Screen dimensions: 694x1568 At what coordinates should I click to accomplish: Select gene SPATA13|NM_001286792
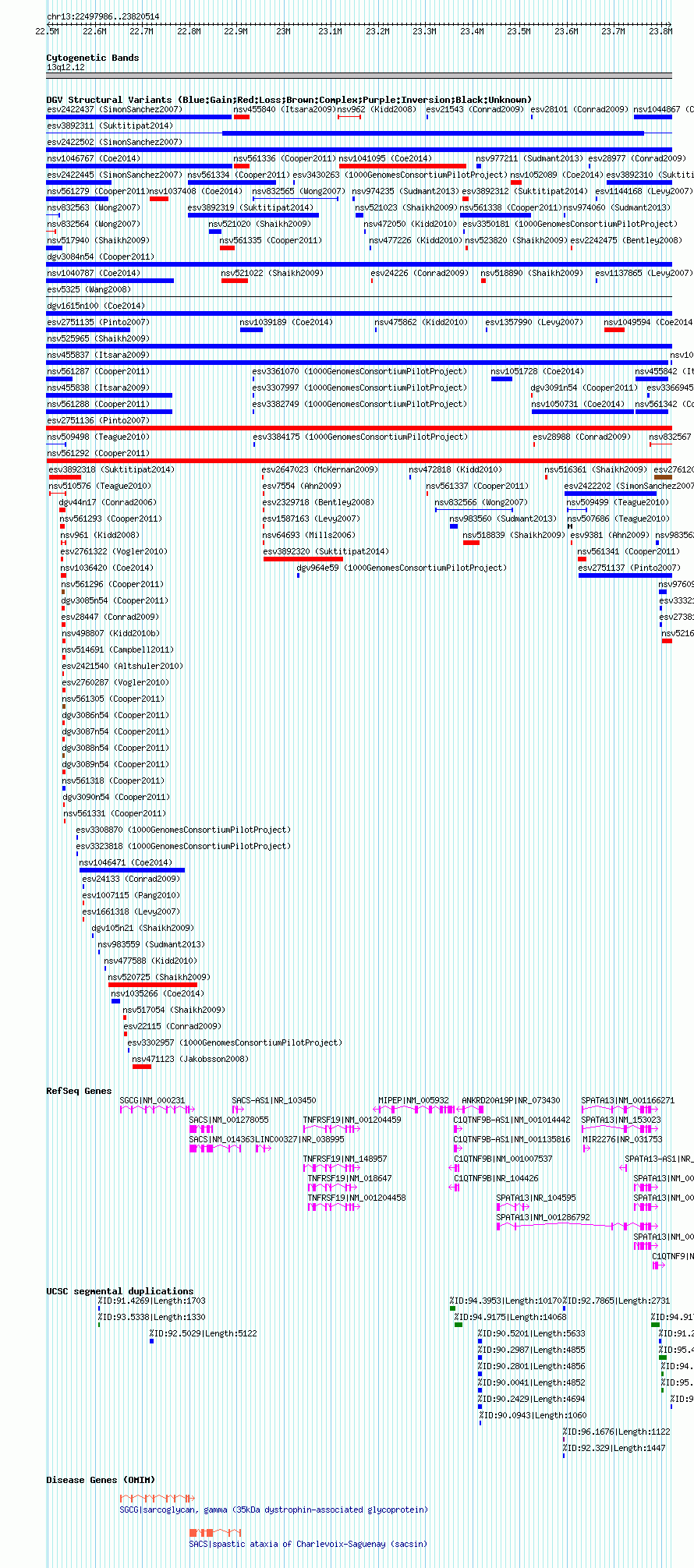pyautogui.click(x=544, y=1217)
